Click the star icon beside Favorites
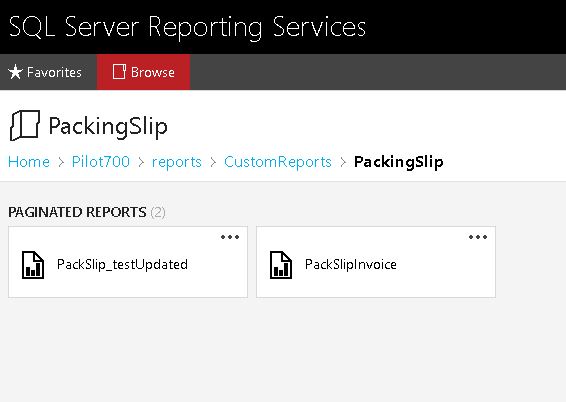This screenshot has width=566, height=402. (15, 72)
